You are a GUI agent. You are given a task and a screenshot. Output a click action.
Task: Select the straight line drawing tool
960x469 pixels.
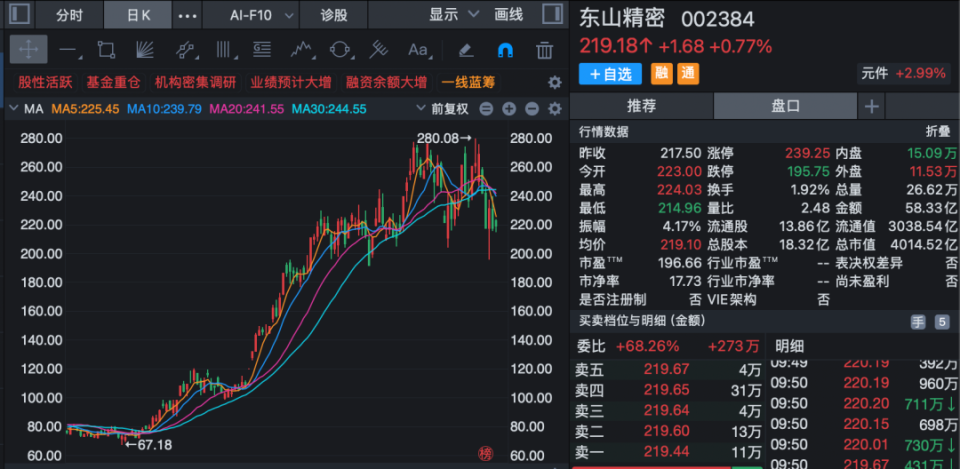[x=68, y=50]
